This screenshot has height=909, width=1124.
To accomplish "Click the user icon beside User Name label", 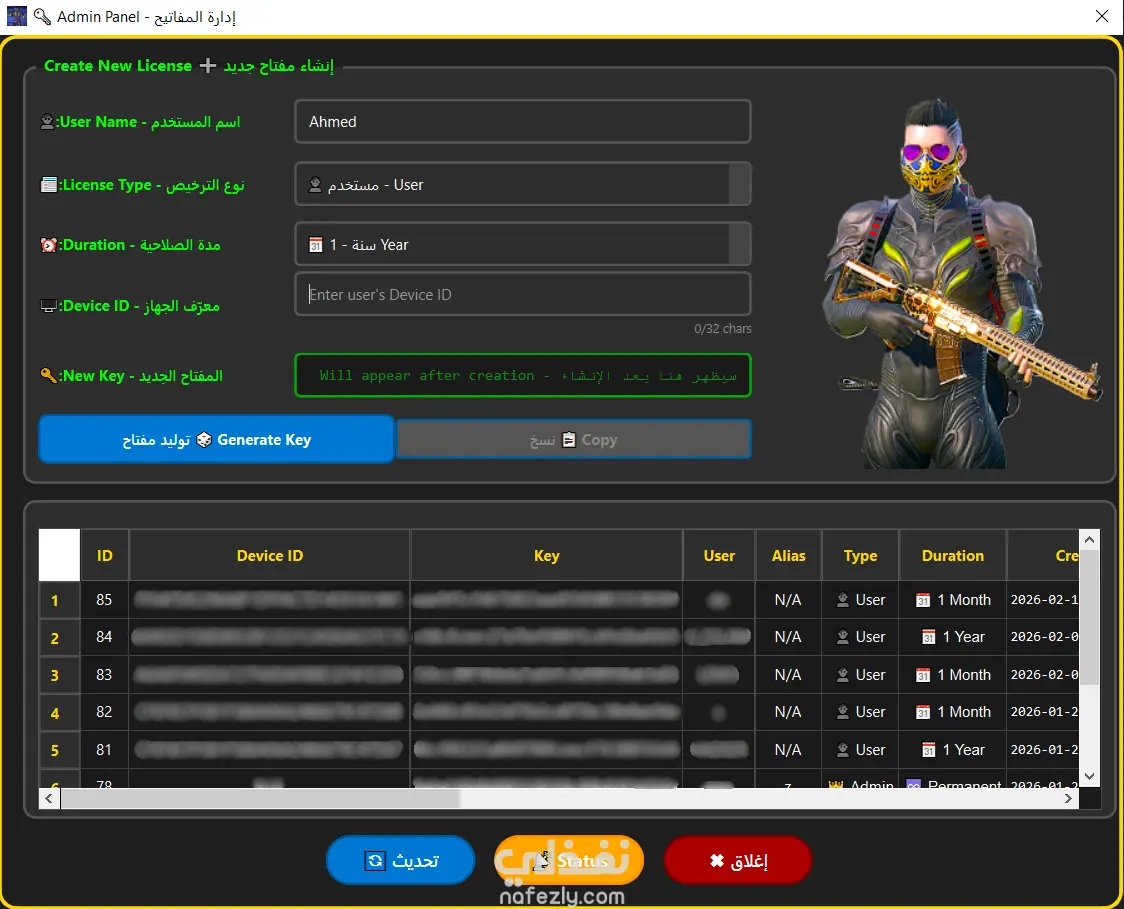I will (x=47, y=122).
